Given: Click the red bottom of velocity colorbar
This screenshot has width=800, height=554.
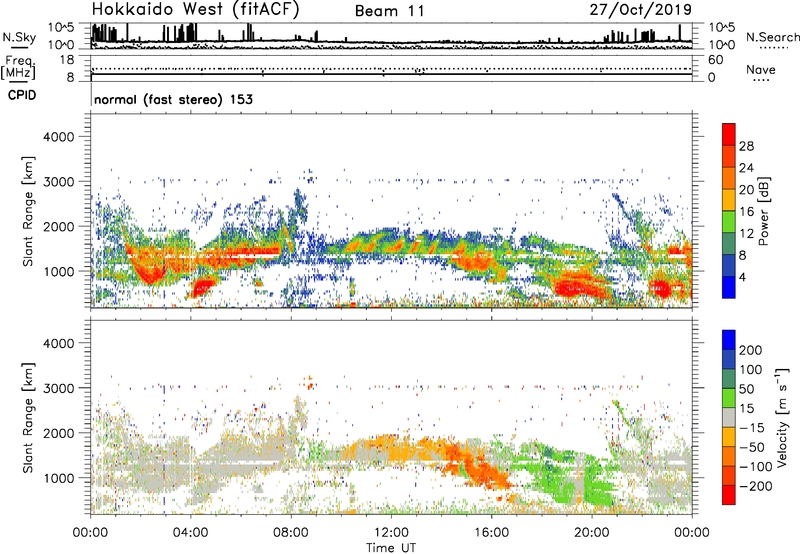Looking at the screenshot, I should tap(729, 495).
